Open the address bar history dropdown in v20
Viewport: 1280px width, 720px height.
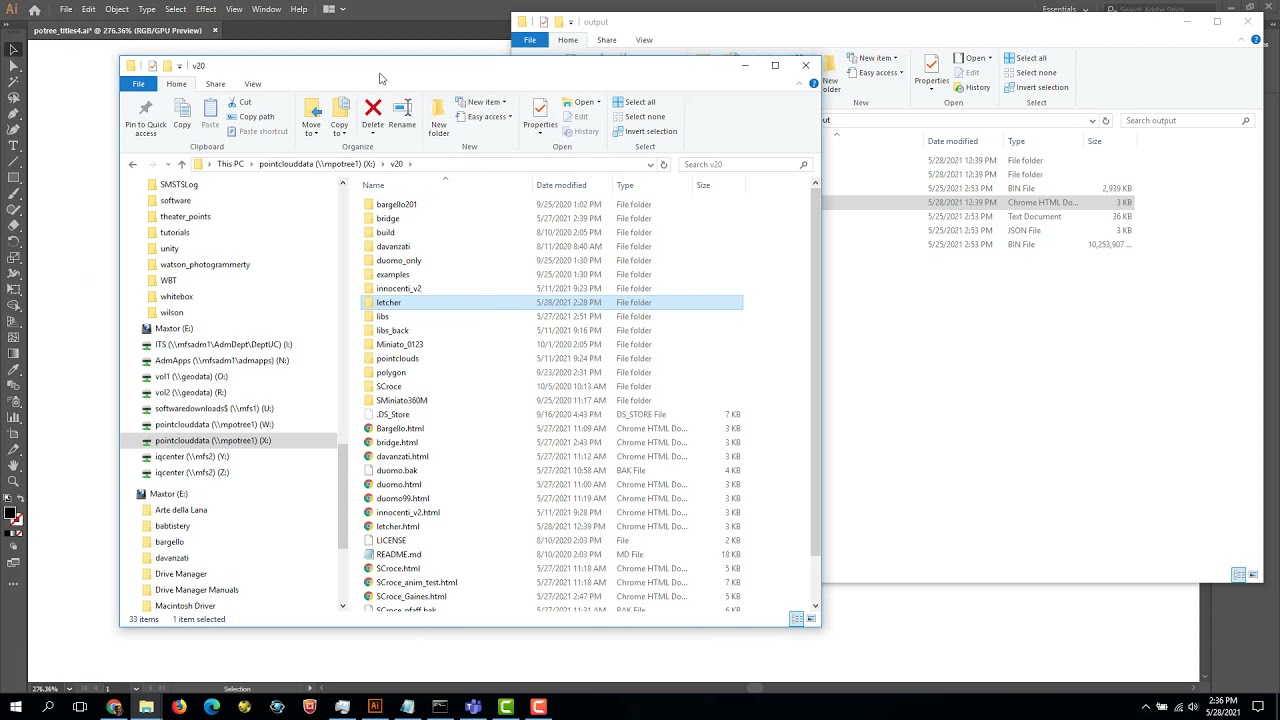(x=650, y=164)
